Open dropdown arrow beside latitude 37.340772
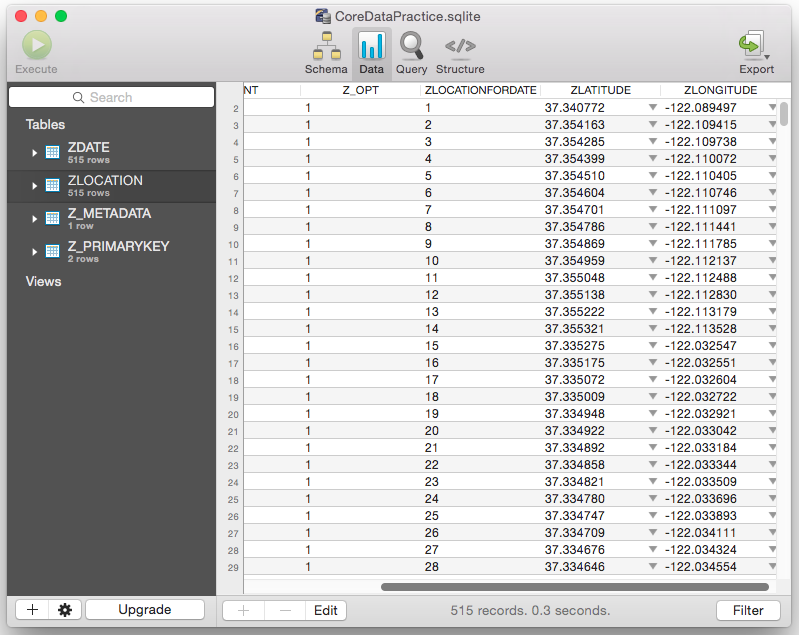 (653, 107)
